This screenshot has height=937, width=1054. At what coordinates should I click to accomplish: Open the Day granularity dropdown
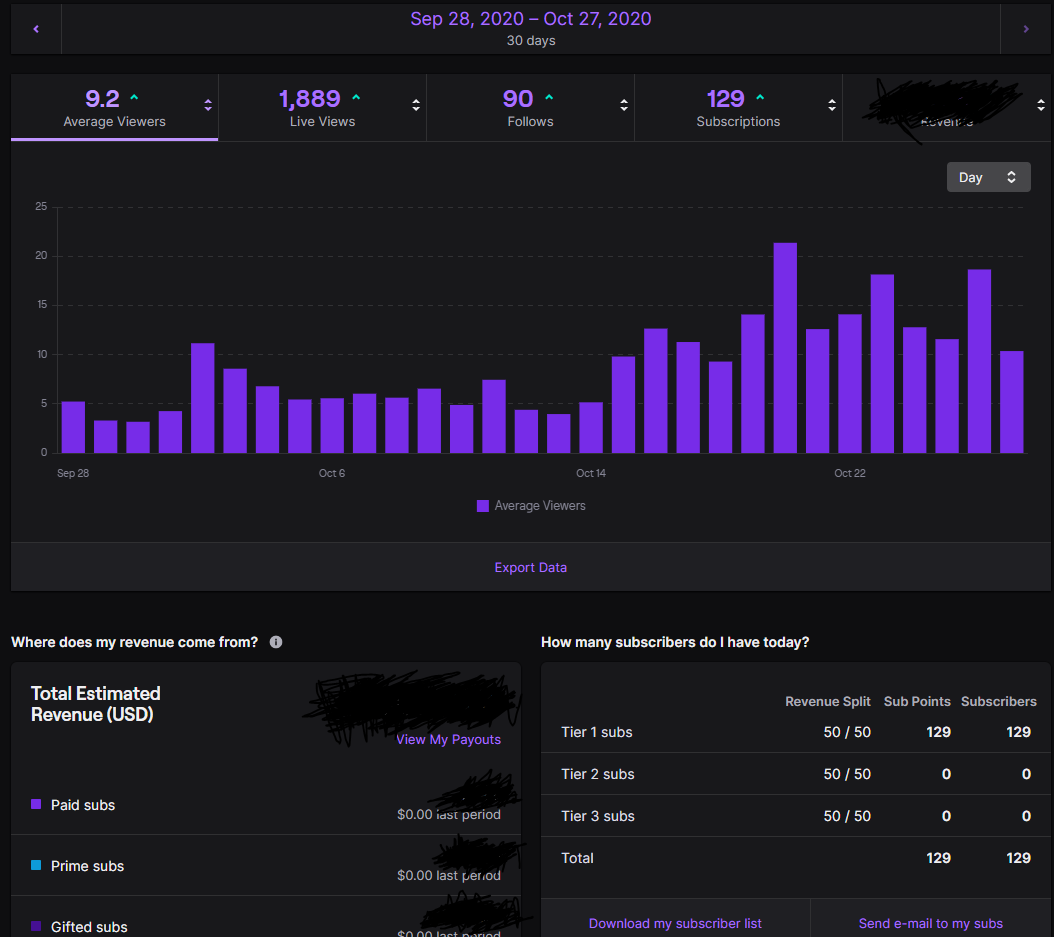coord(988,177)
